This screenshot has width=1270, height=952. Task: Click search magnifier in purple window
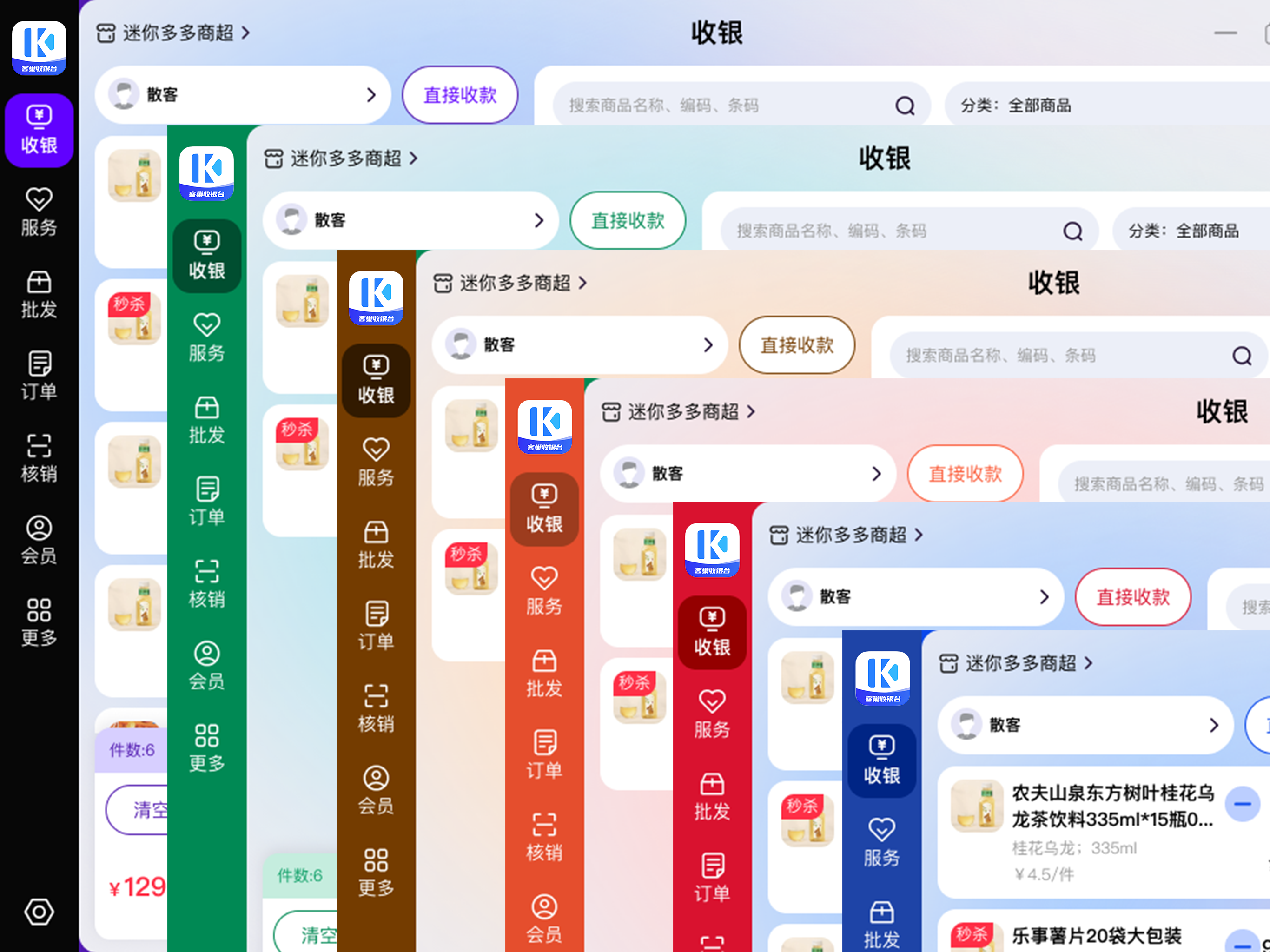pyautogui.click(x=905, y=106)
